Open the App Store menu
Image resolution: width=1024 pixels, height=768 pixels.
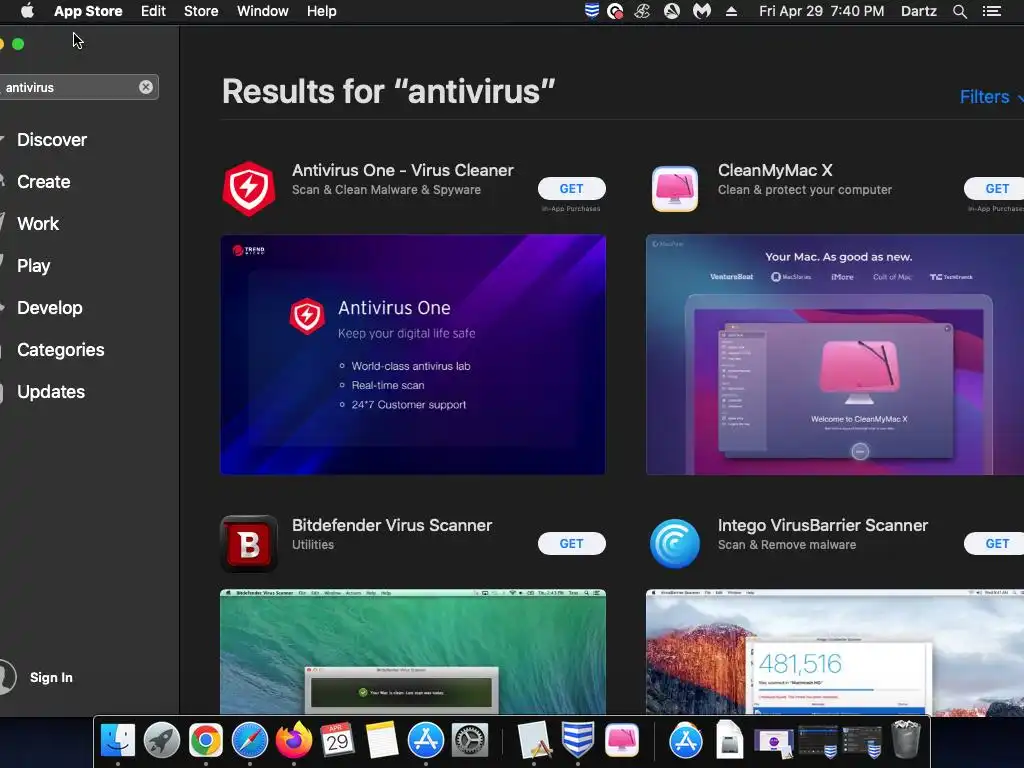88,11
